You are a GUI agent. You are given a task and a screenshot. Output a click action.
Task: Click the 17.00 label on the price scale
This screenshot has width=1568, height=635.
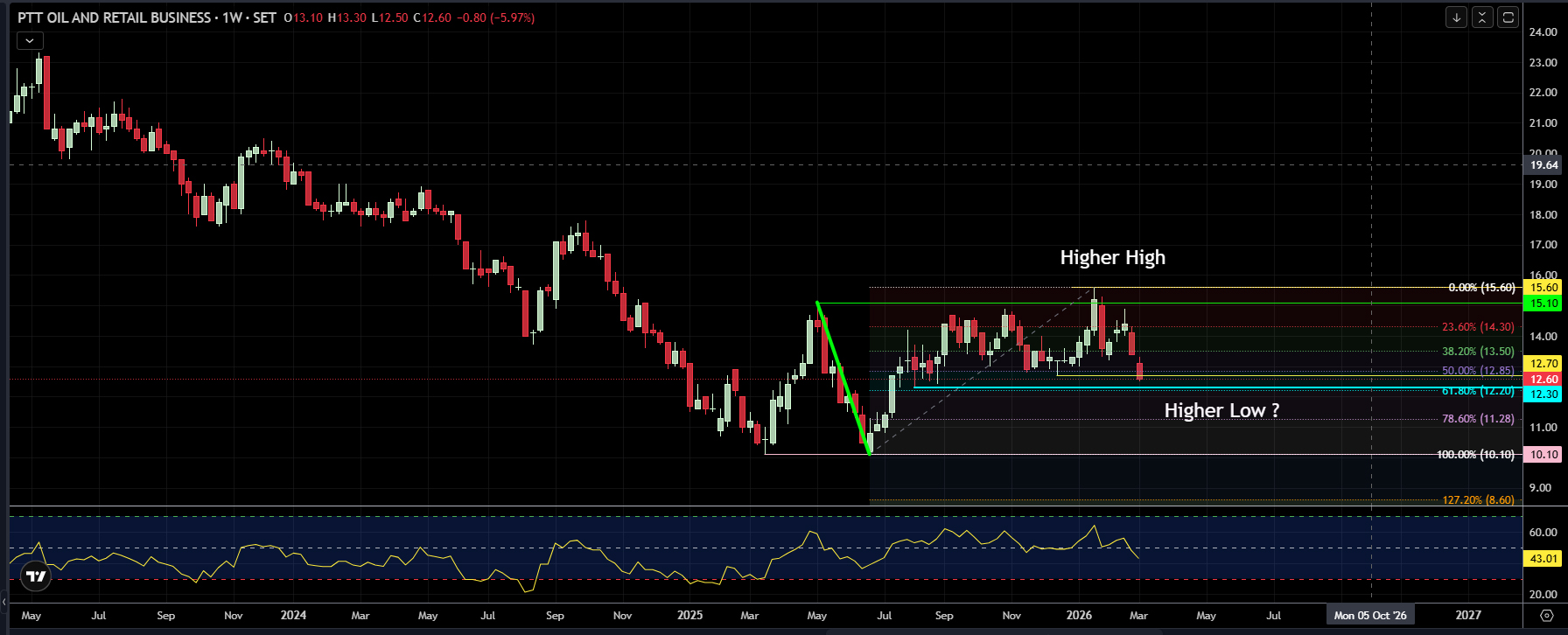(1543, 245)
